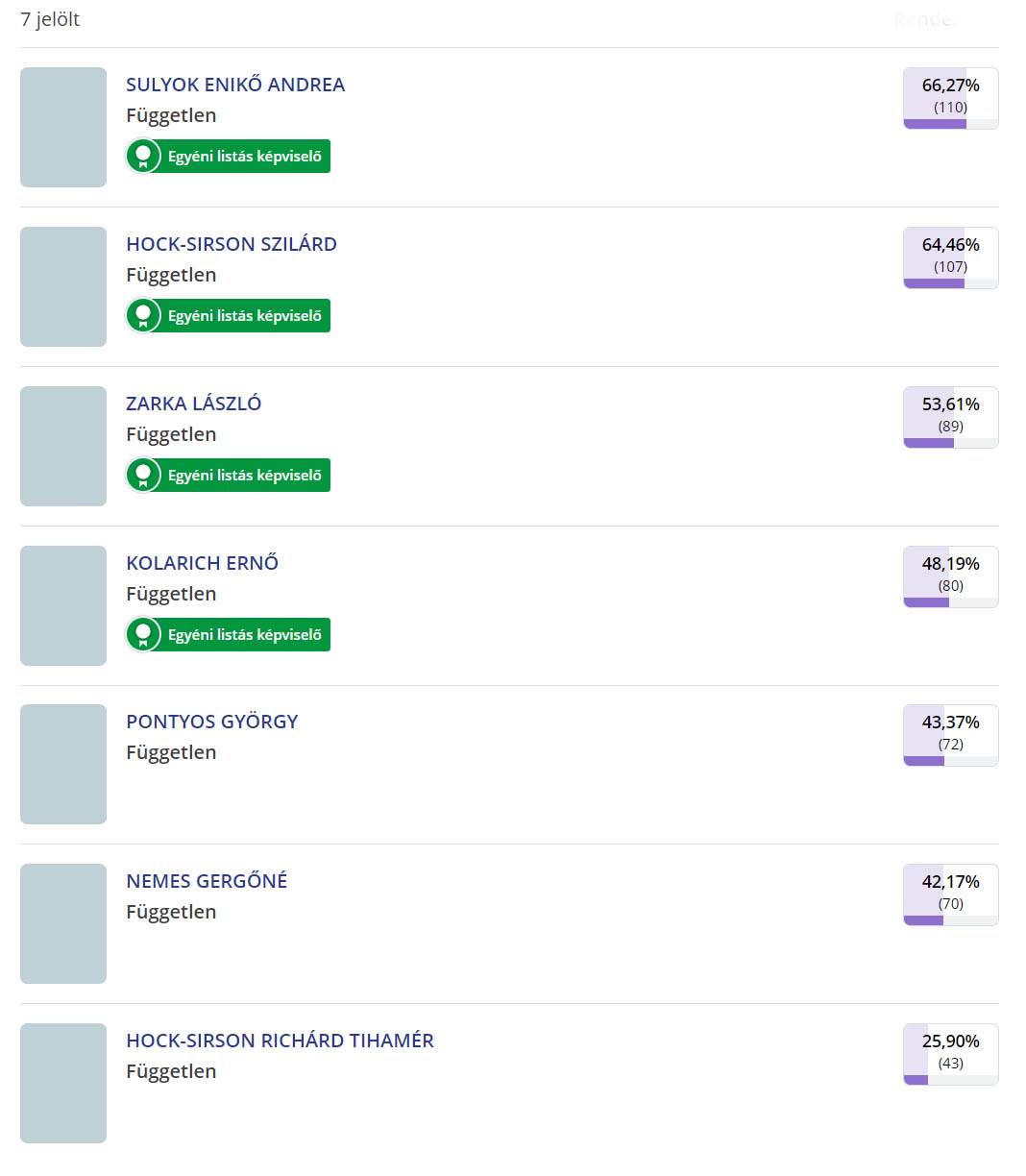Select the 25,90% vote result box
The width and height of the screenshot is (1026, 1176).
click(950, 1054)
